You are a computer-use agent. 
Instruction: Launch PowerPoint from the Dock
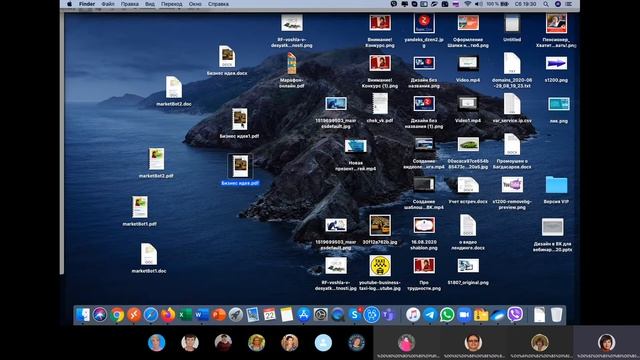click(x=219, y=315)
